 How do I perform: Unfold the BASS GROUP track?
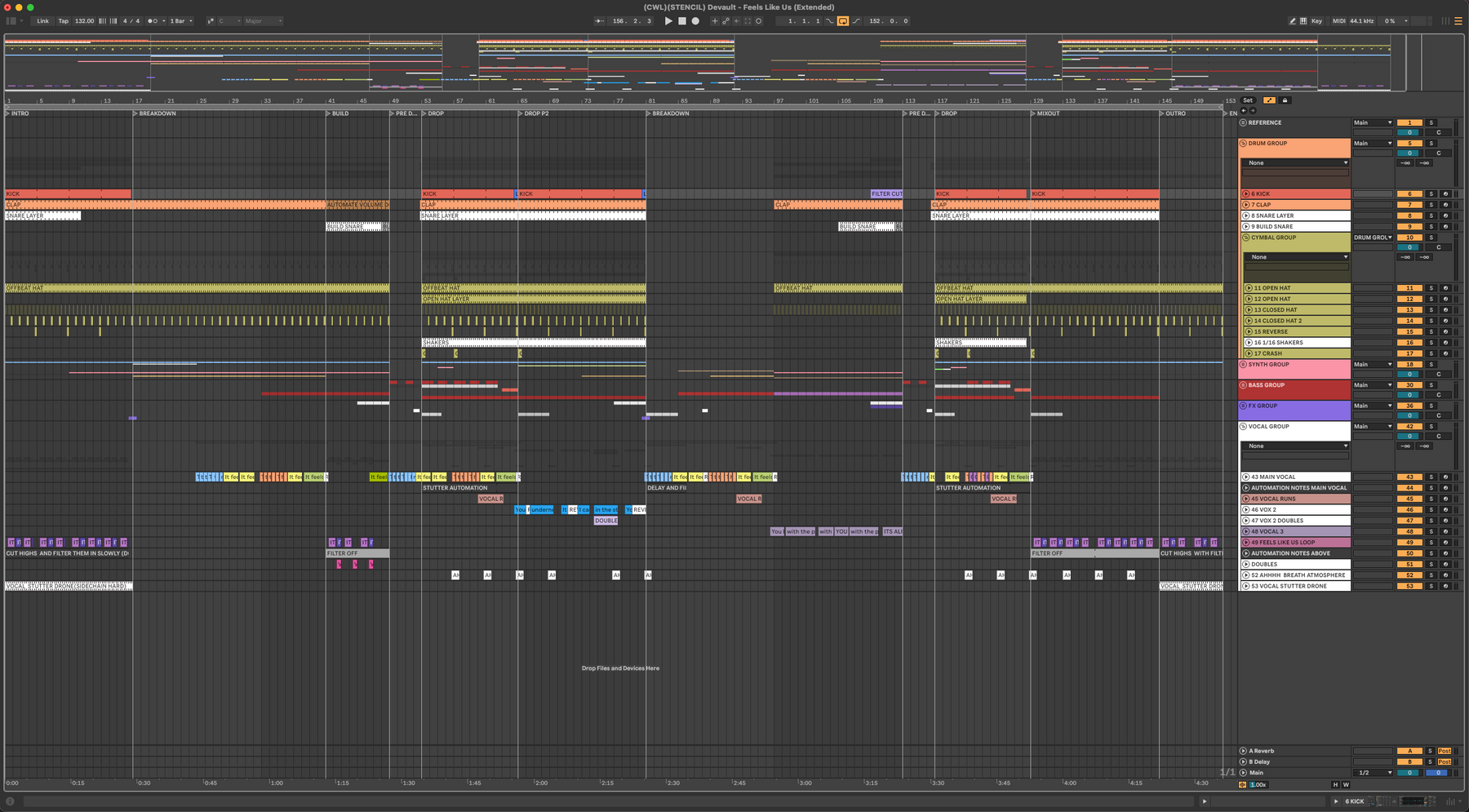[1243, 385]
